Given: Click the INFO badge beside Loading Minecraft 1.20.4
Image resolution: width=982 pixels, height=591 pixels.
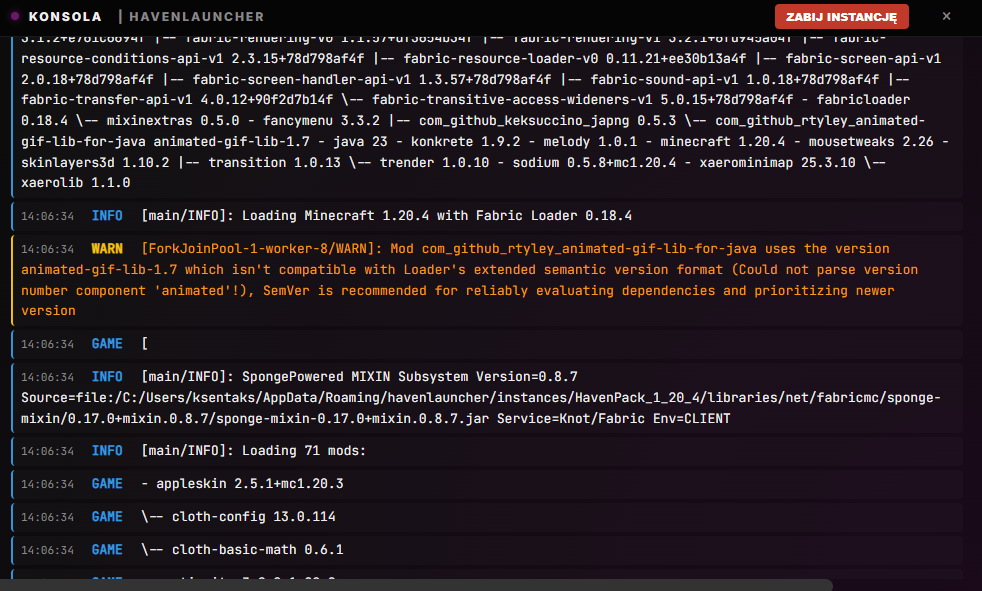Looking at the screenshot, I should click(x=107, y=215).
